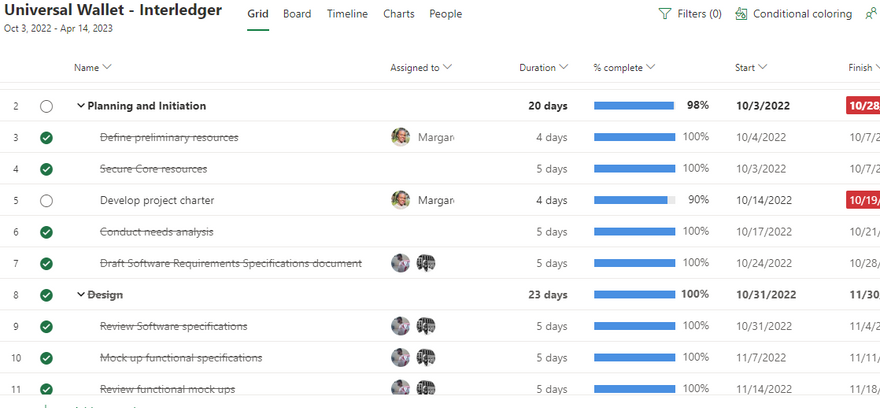Screen dimensions: 880x408
Task: Click the Conditional coloring icon
Action: pos(741,14)
